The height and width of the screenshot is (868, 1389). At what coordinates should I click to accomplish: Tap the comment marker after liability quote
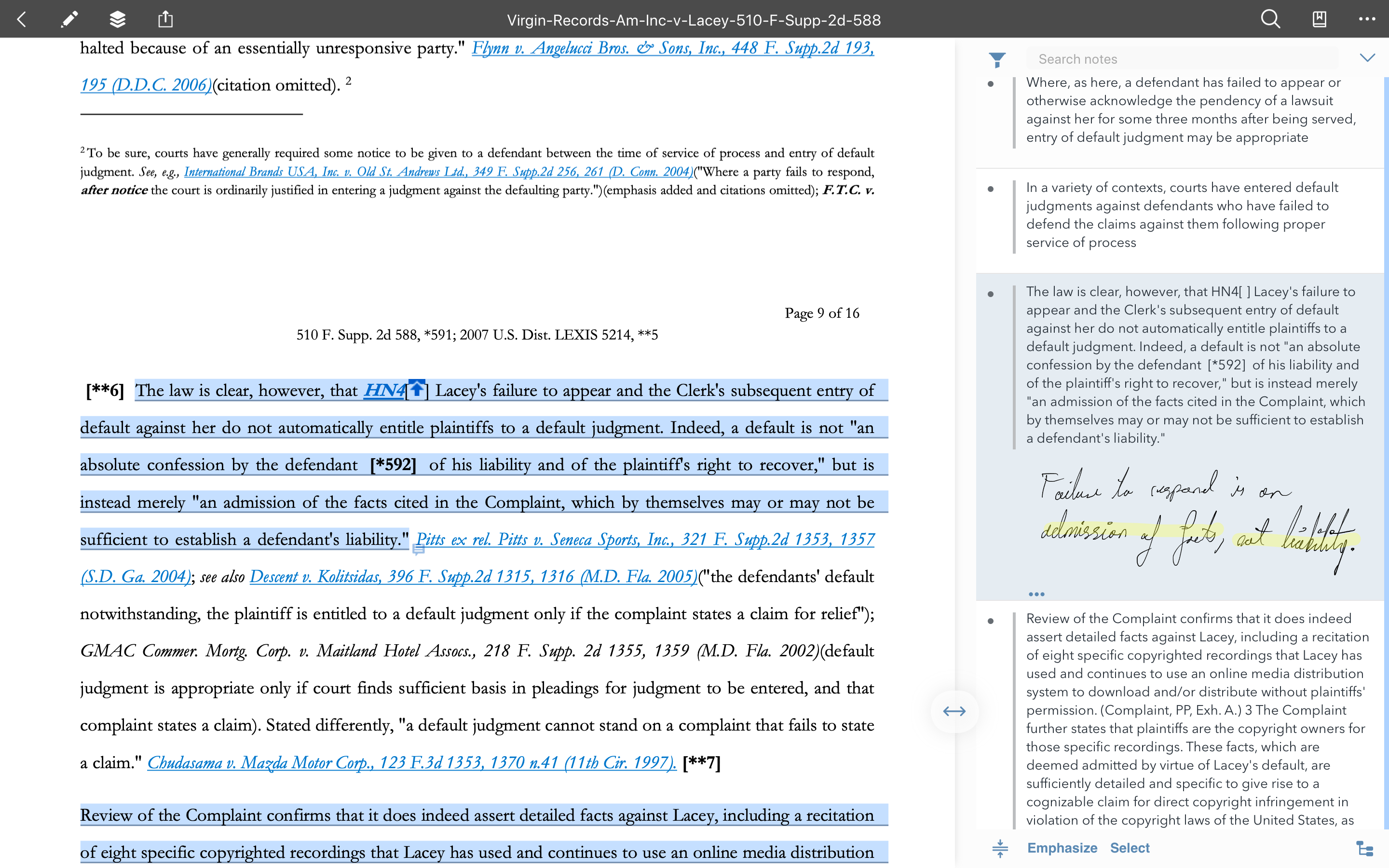419,550
